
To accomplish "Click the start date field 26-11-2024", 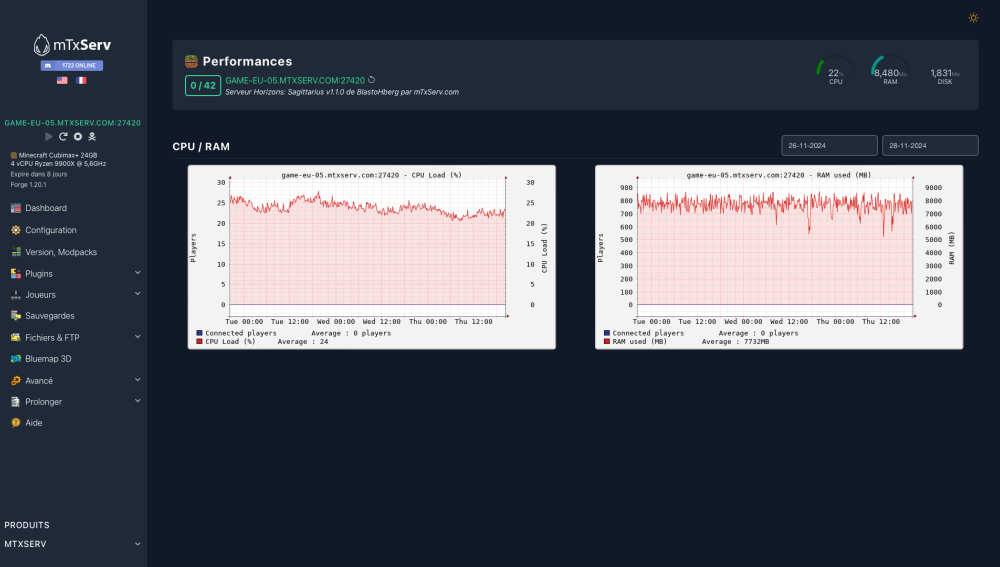I will pyautogui.click(x=829, y=146).
